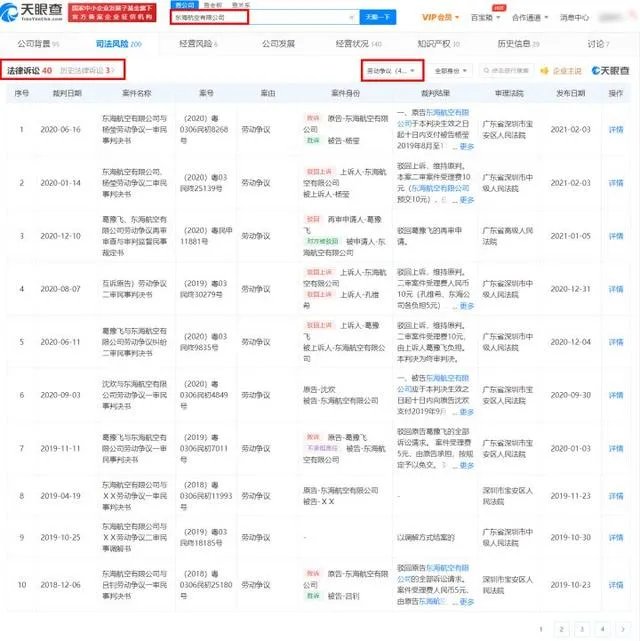Click the 裁判日期 column header
The width and height of the screenshot is (640, 641).
pos(67,93)
